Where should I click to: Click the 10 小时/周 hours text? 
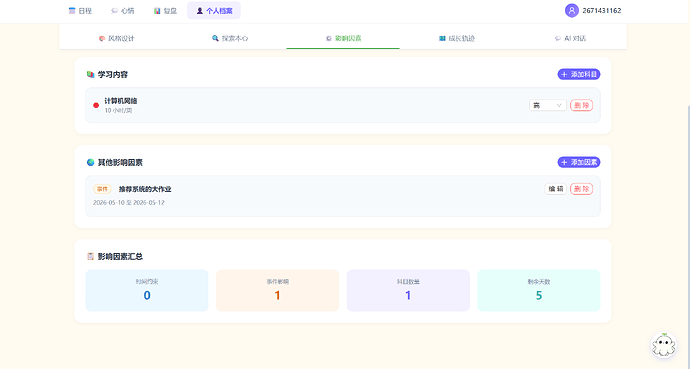pos(118,110)
